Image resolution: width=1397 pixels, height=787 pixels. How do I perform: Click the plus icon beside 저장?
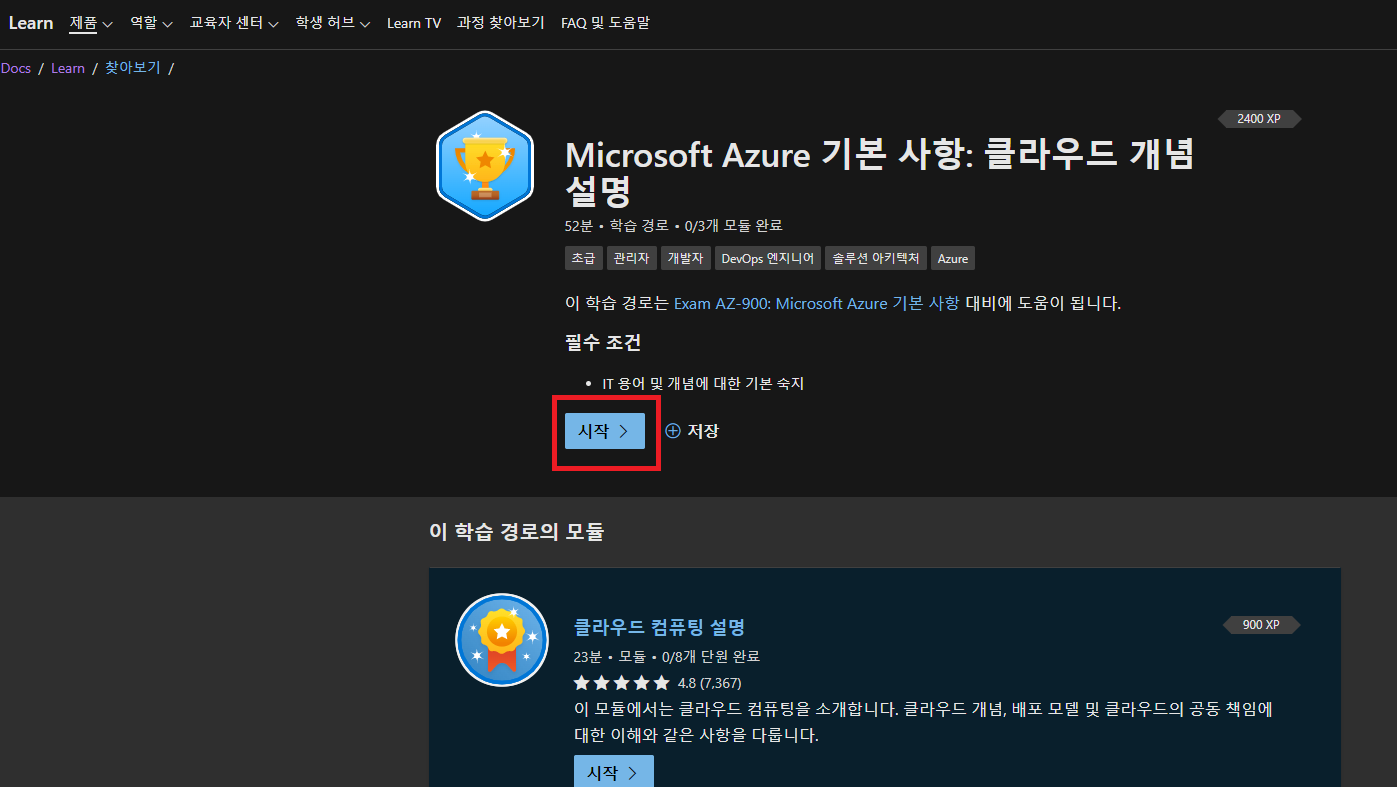tap(673, 431)
